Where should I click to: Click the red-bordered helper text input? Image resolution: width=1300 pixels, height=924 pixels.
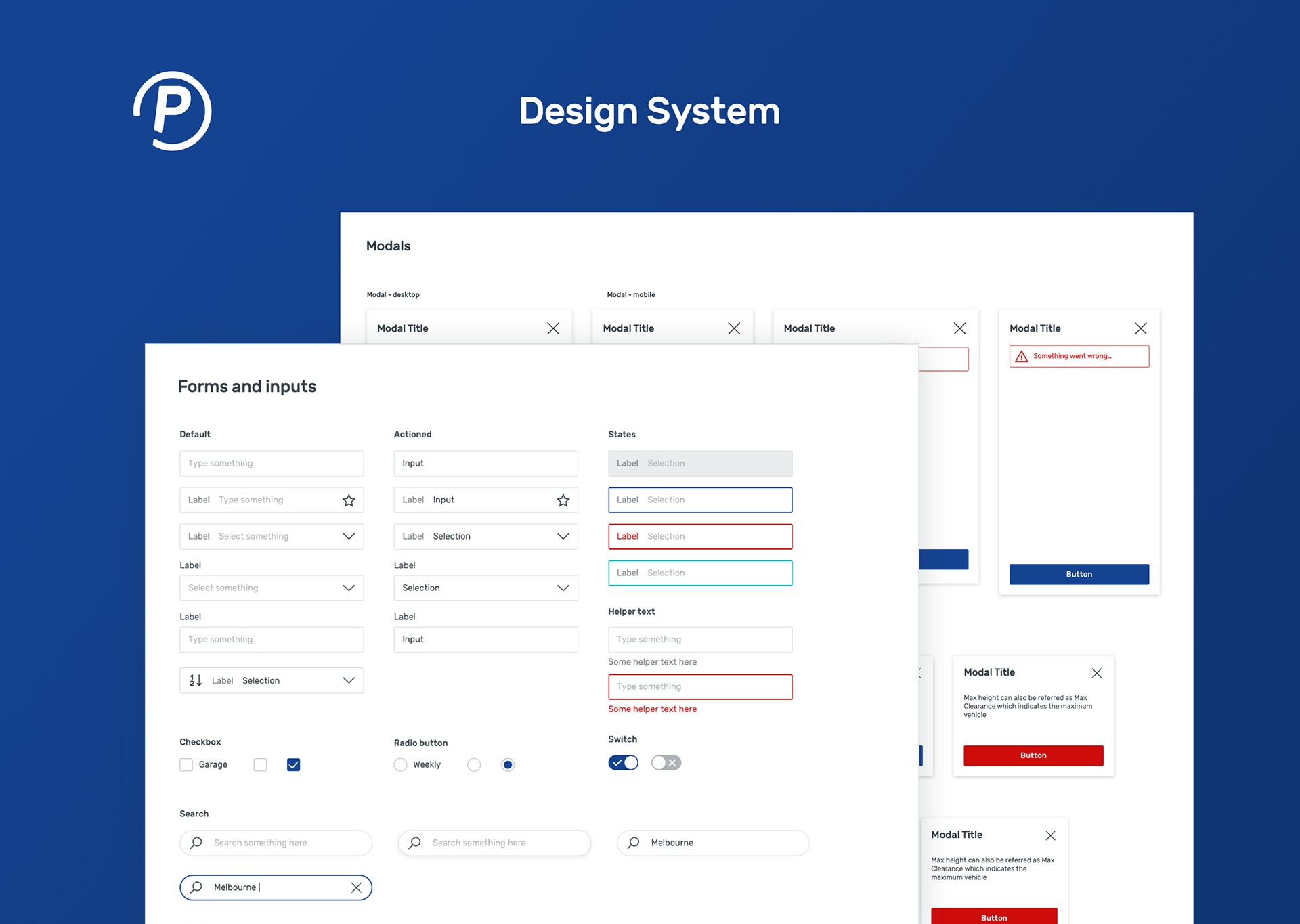point(700,686)
